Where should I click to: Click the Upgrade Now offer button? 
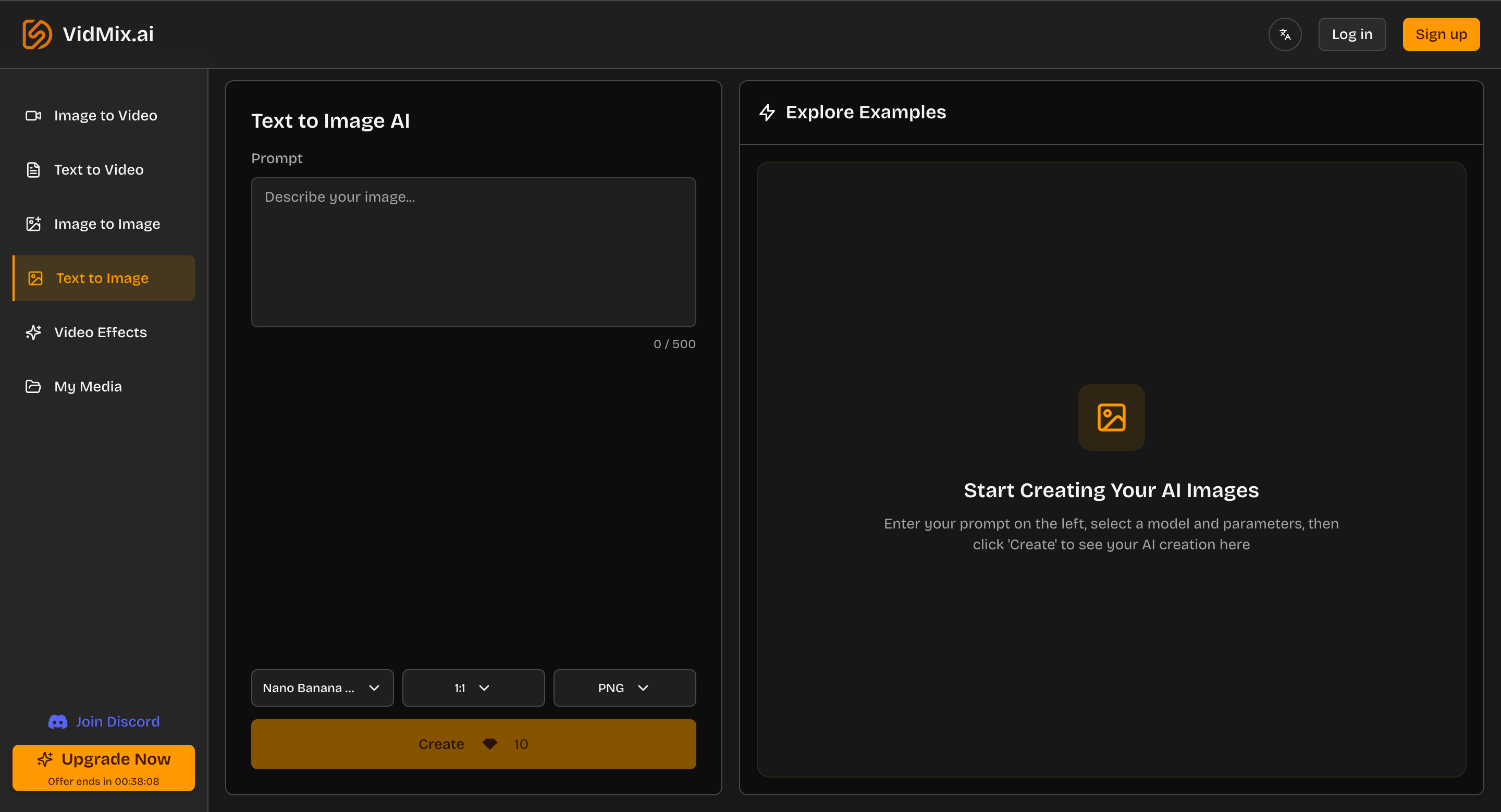click(x=104, y=767)
